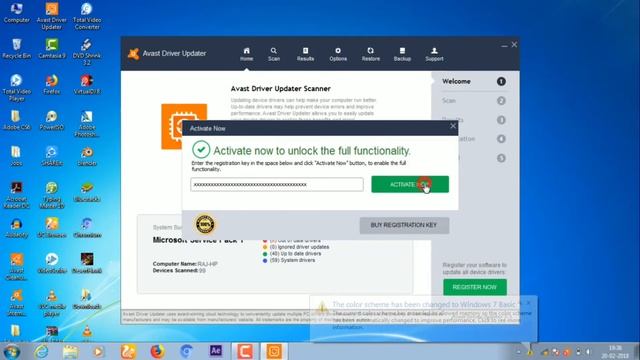Viewport: 640px width, 360px height.
Task: Click the BUY REGISTRATION KEY button
Action: (404, 225)
